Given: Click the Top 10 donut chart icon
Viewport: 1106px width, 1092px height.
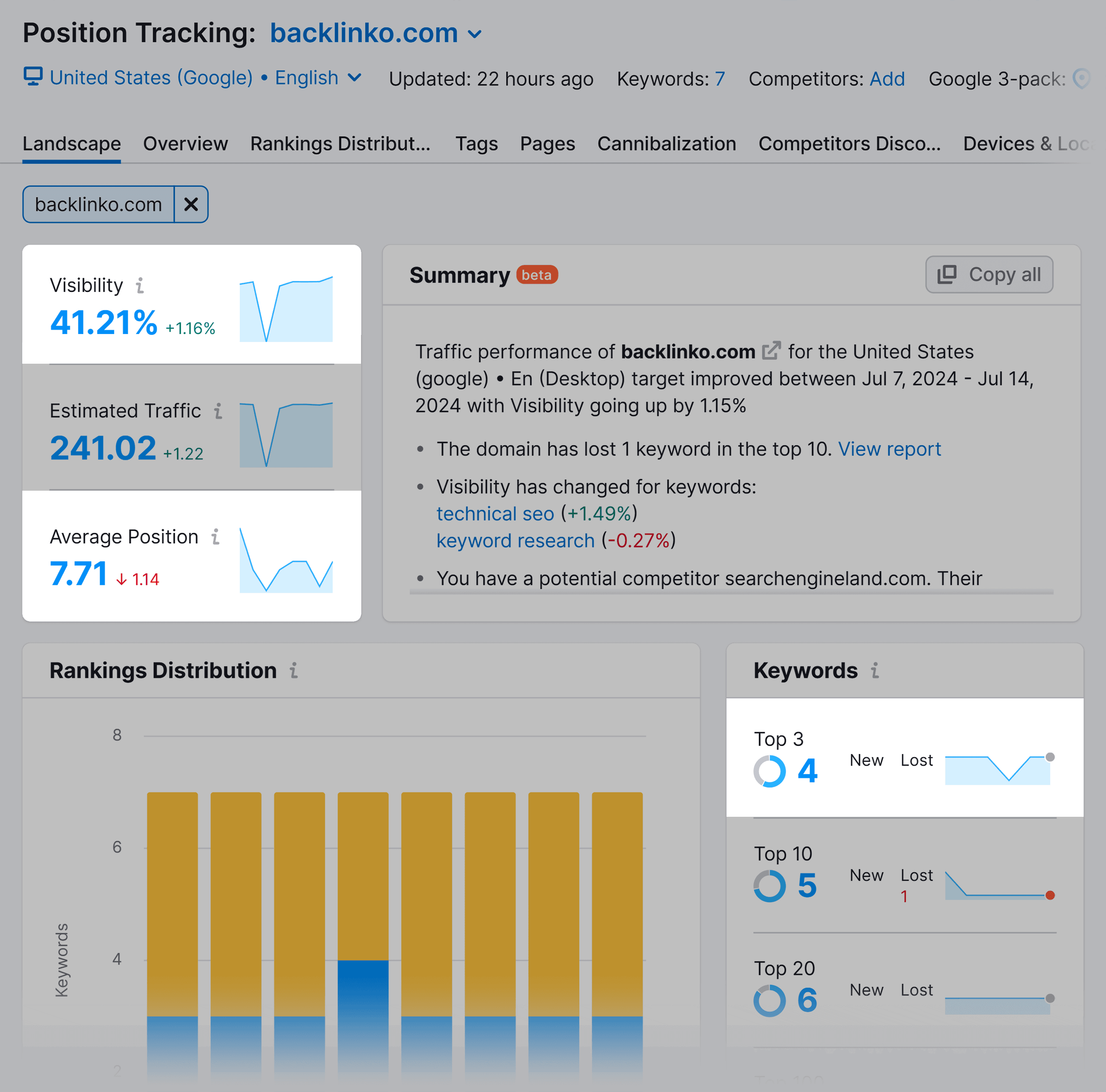Looking at the screenshot, I should [x=769, y=886].
